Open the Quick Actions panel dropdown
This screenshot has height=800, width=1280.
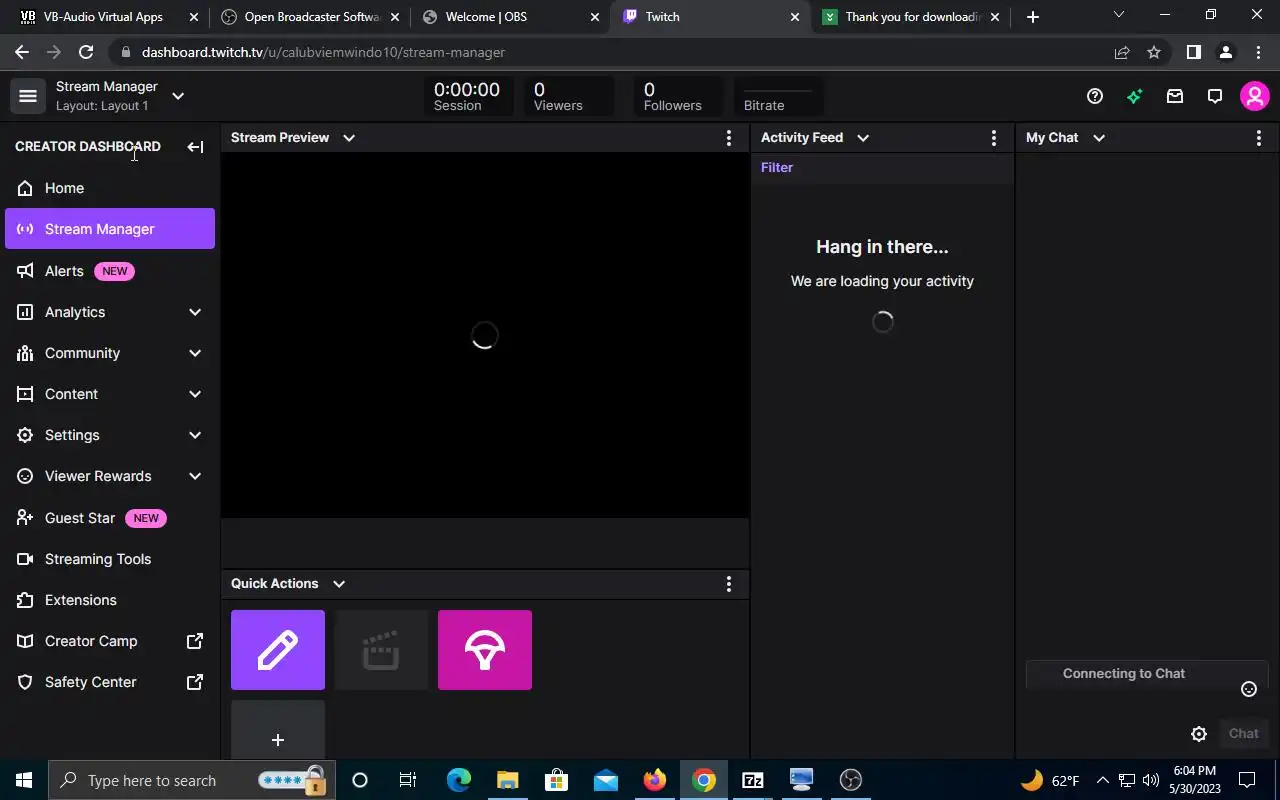pyautogui.click(x=339, y=584)
